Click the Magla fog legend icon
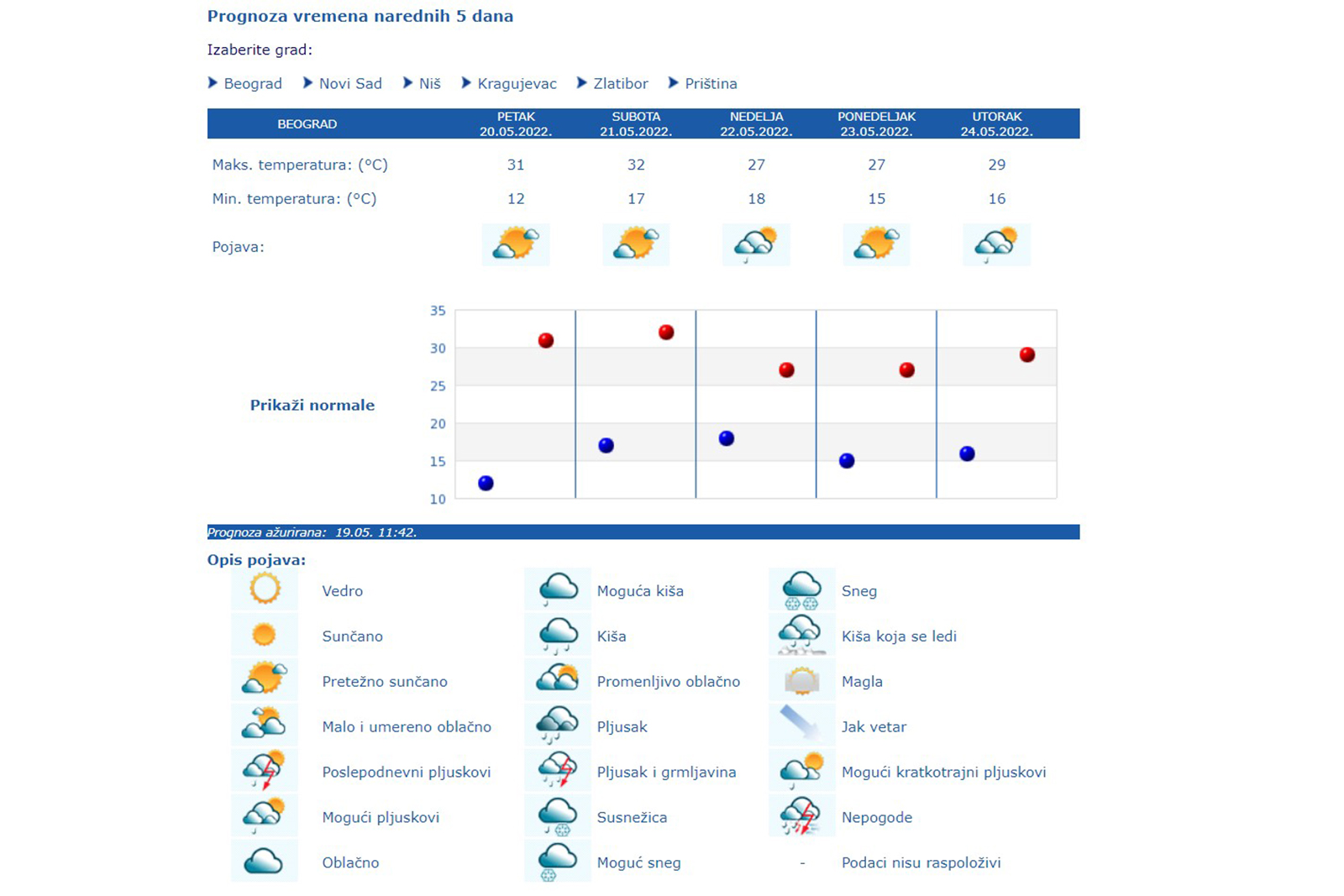 point(801,680)
